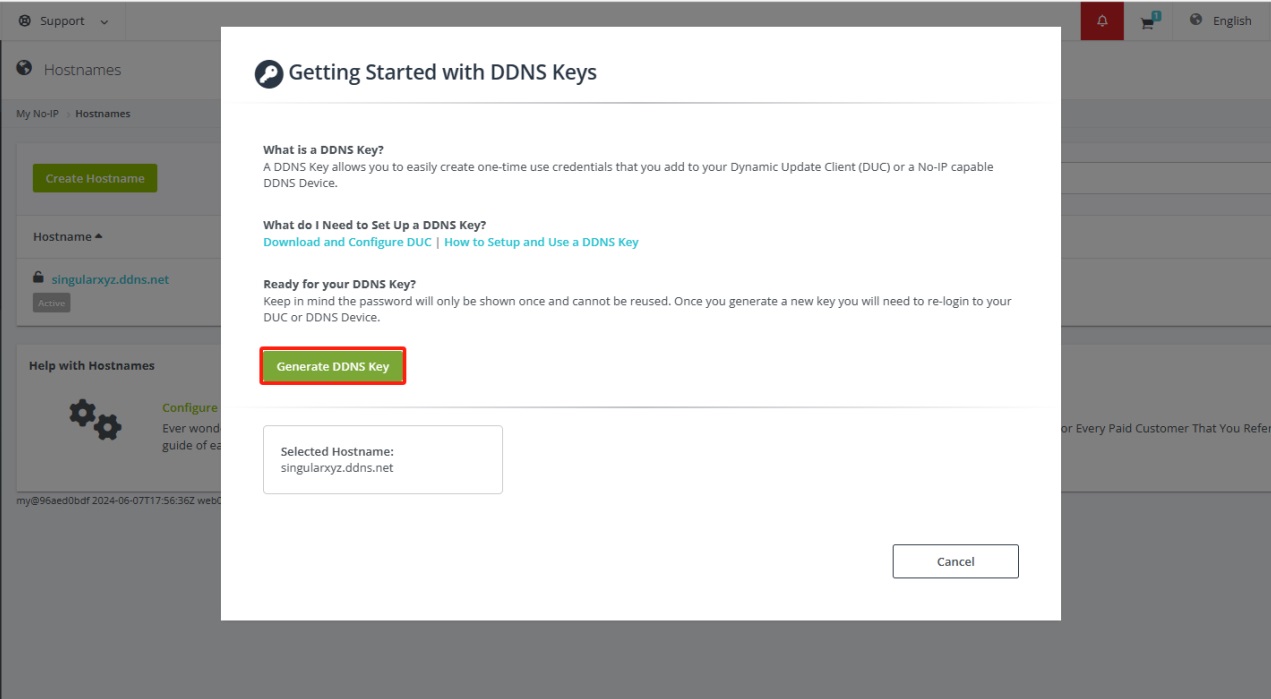Click the Support lifebuoy icon
The height and width of the screenshot is (699, 1271).
(25, 21)
